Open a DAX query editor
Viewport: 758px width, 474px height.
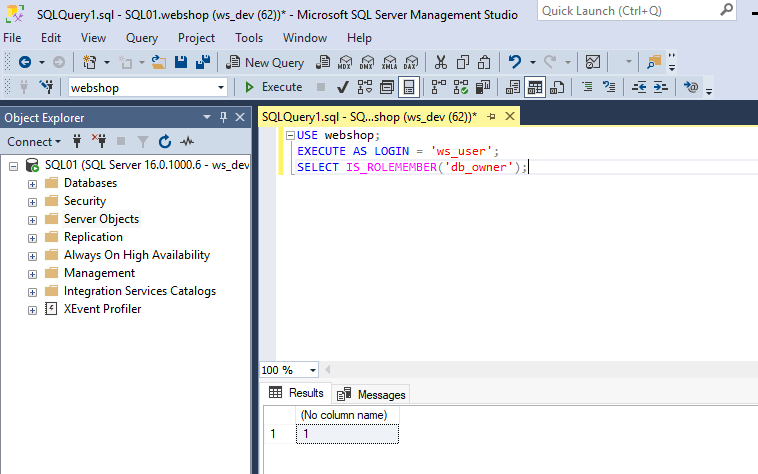[411, 62]
